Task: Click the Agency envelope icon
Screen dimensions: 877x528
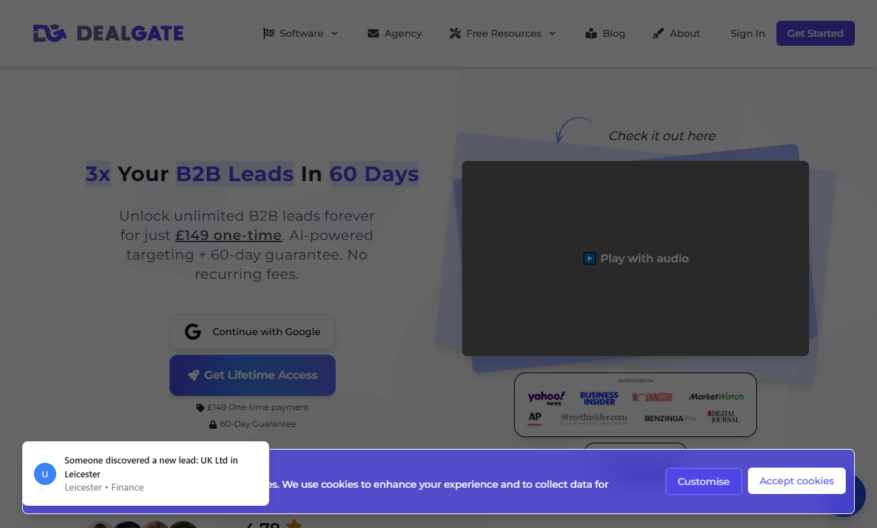Action: [x=373, y=34]
